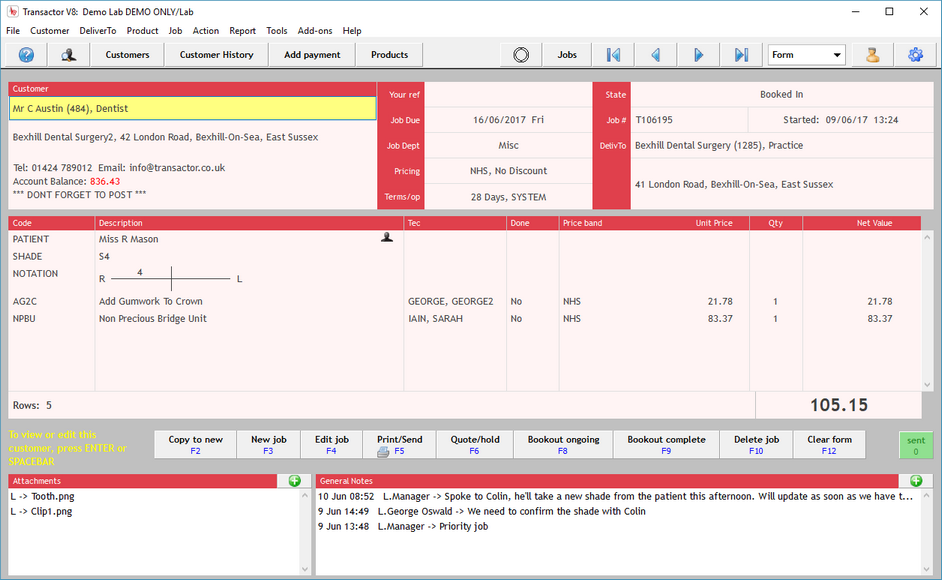
Task: Click the patient icon next to Miss R Mason
Action: pyautogui.click(x=387, y=238)
